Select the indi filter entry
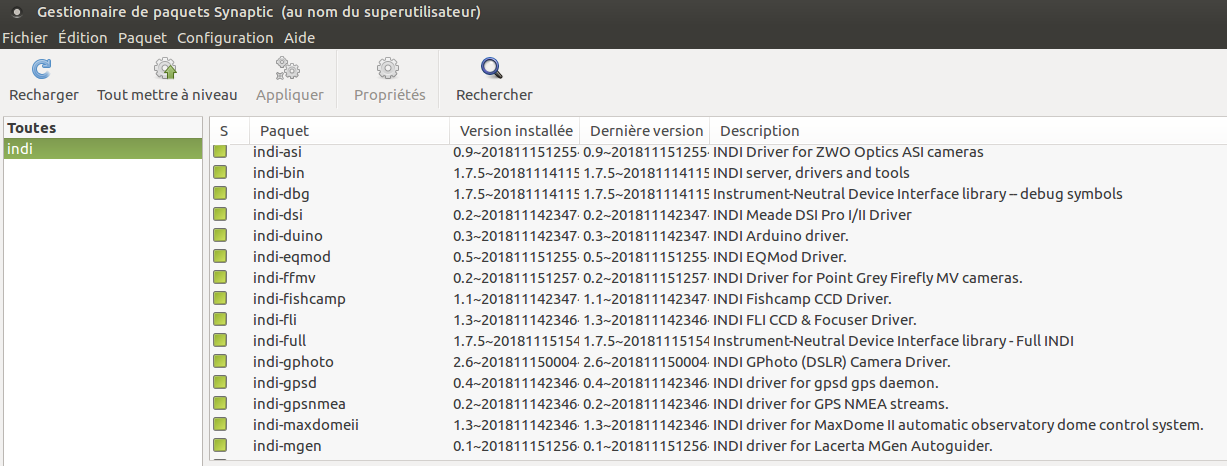The height and width of the screenshot is (466, 1227). click(20, 149)
